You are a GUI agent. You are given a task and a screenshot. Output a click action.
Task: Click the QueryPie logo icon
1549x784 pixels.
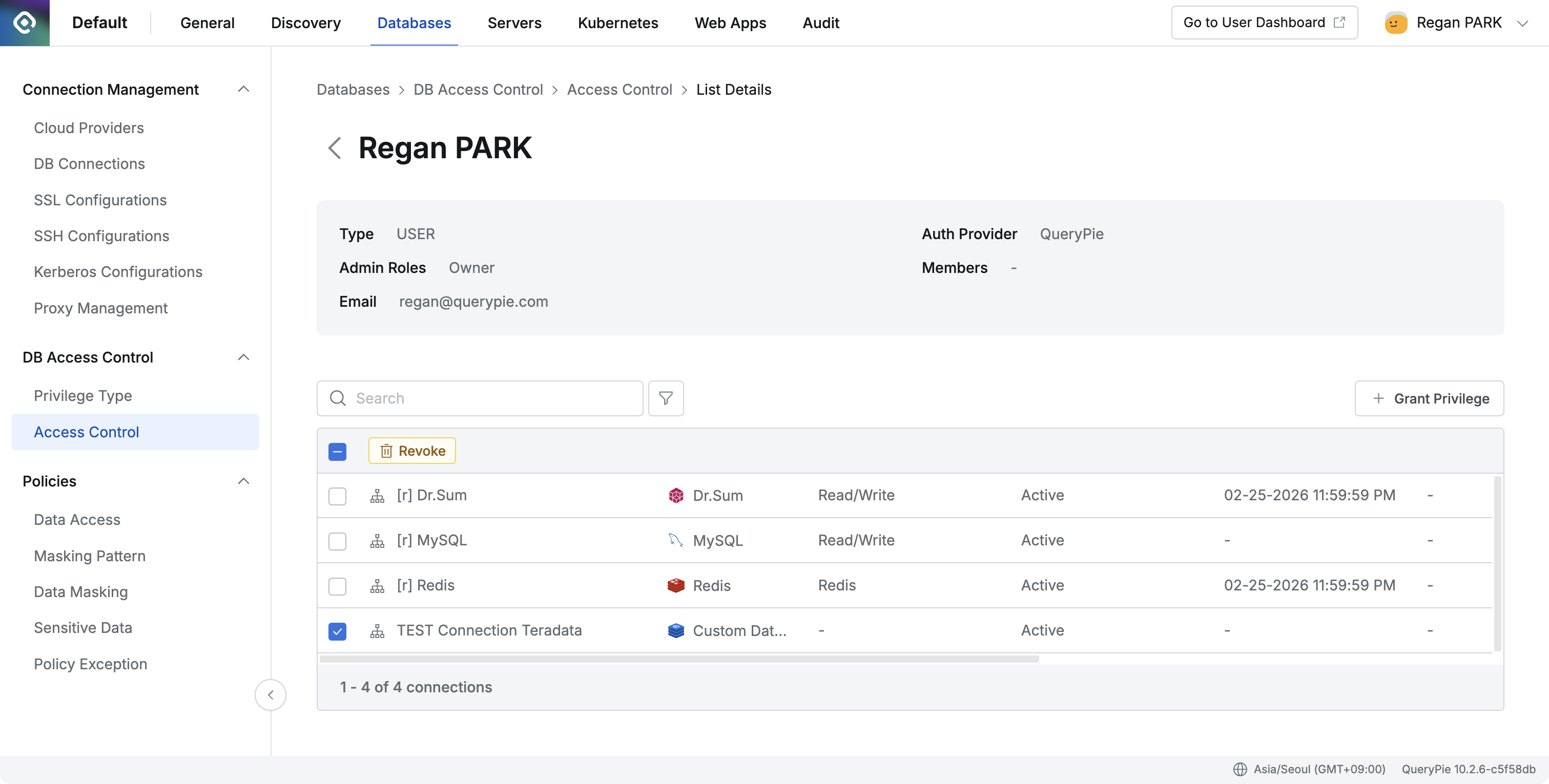[25, 23]
